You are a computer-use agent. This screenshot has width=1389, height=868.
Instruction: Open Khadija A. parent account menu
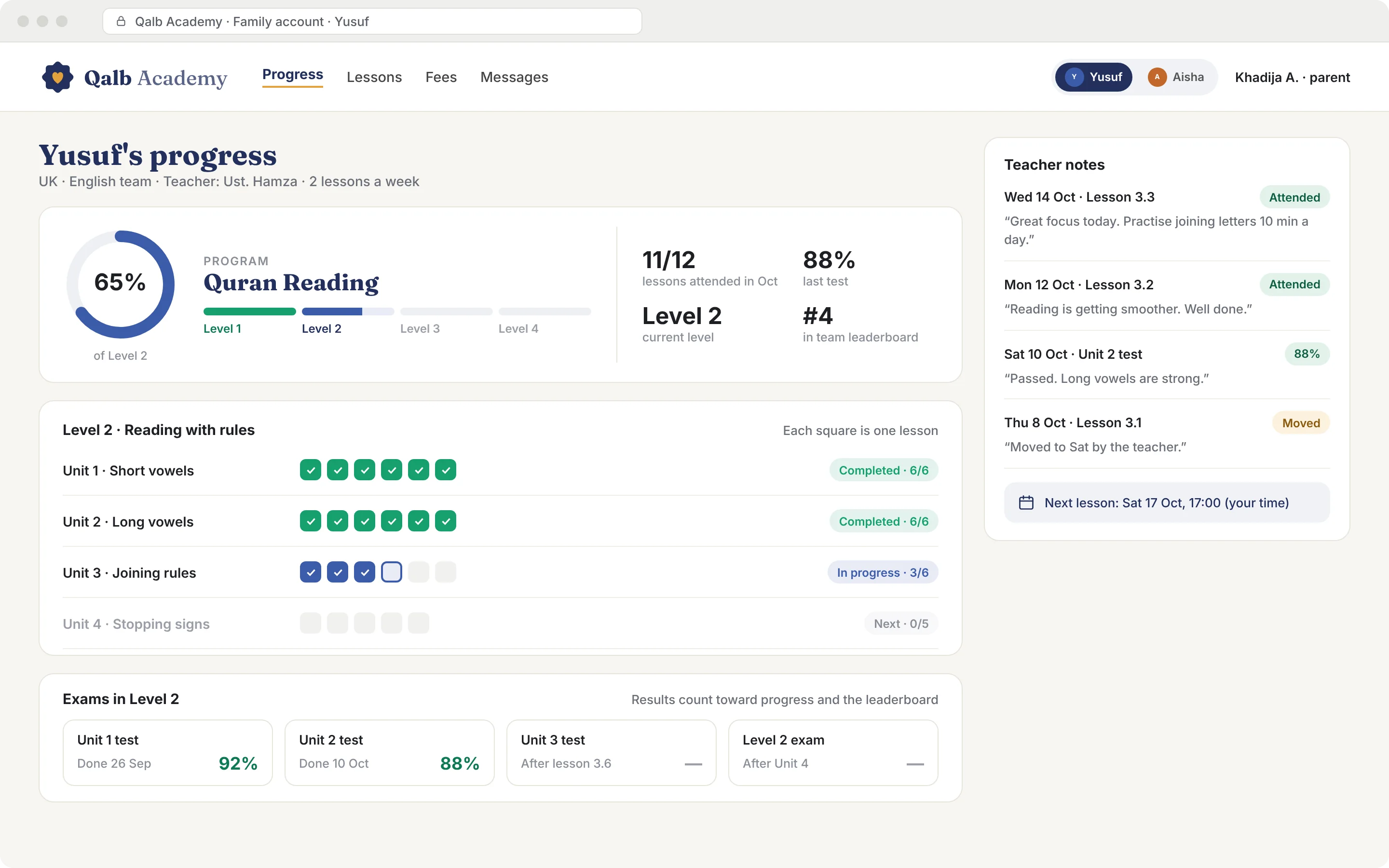point(1292,78)
